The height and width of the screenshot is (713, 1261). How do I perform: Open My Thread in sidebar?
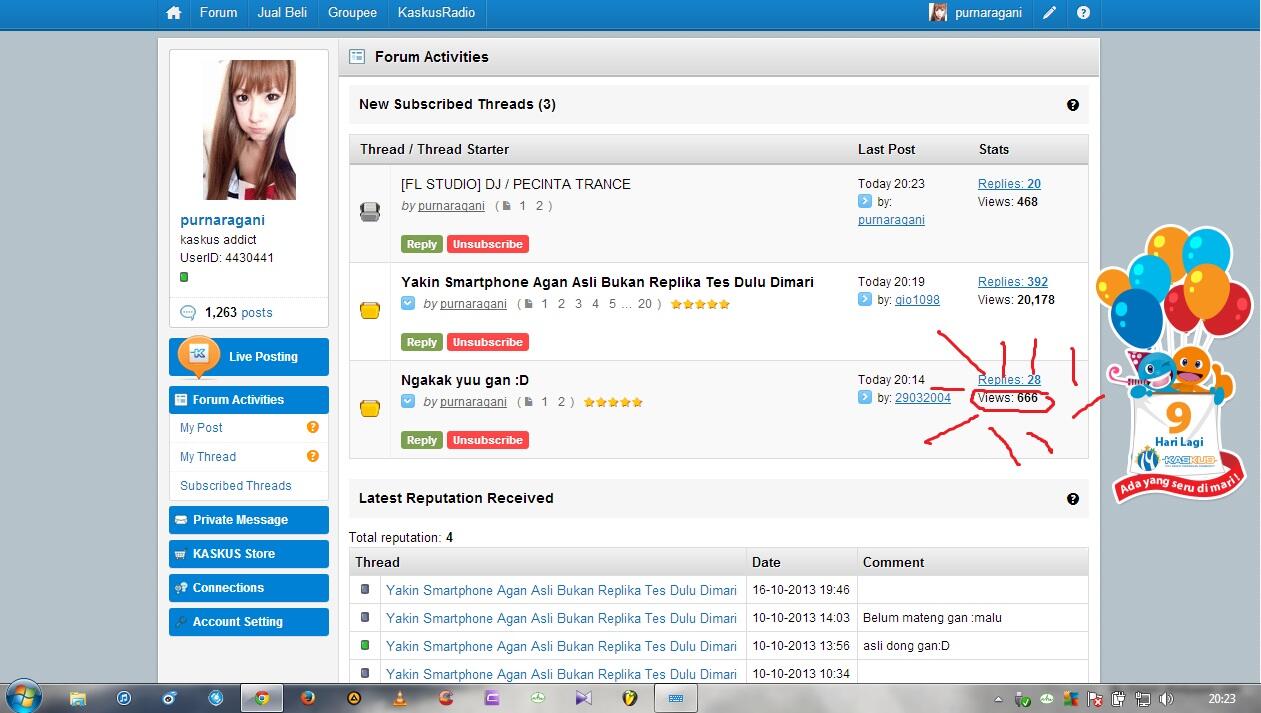tap(208, 456)
